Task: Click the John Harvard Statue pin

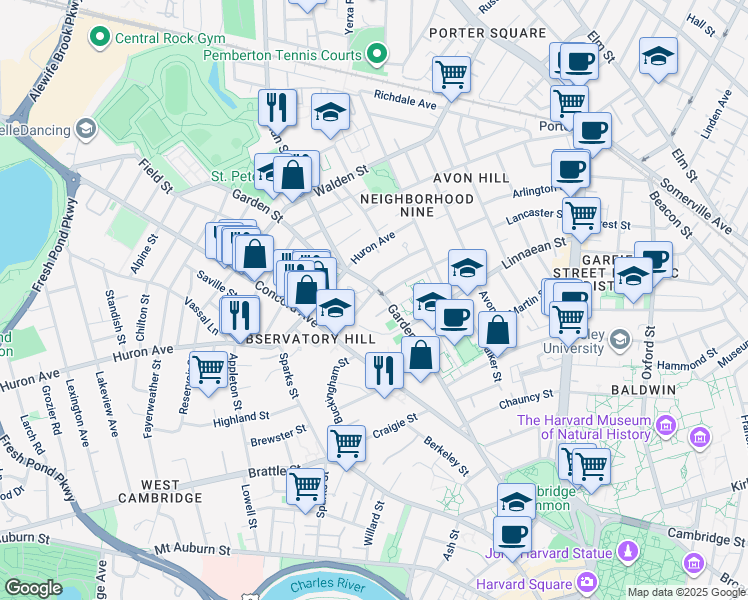Action: pos(628,551)
